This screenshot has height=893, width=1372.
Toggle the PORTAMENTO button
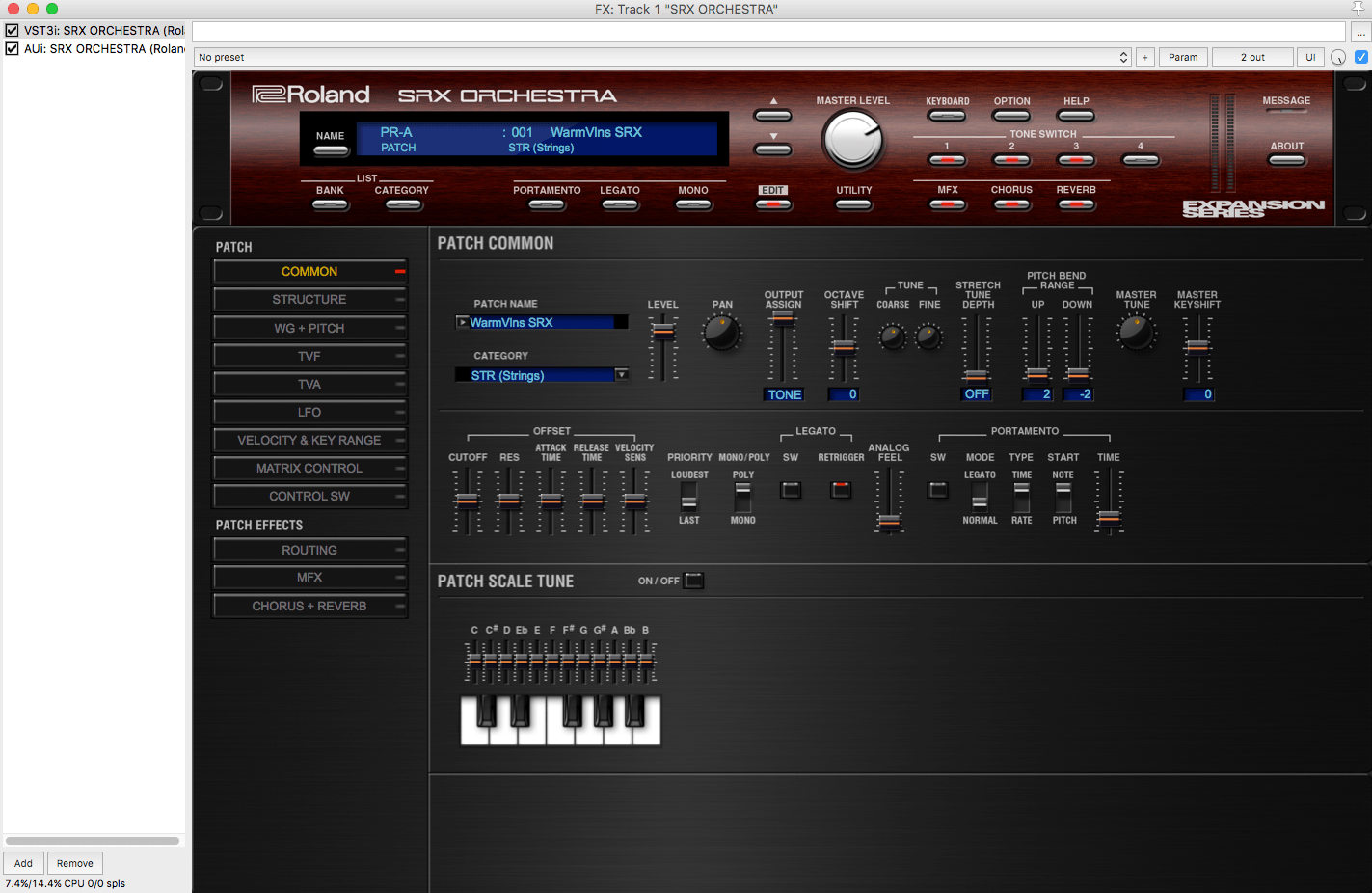pyautogui.click(x=547, y=204)
